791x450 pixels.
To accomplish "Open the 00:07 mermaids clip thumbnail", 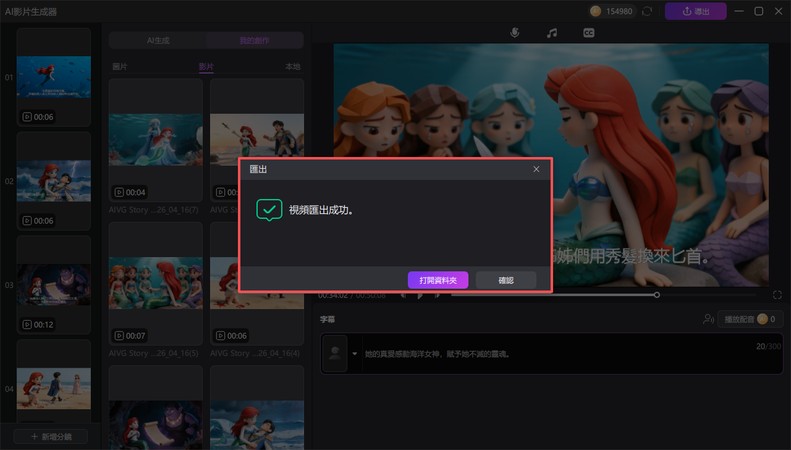I will coord(156,283).
